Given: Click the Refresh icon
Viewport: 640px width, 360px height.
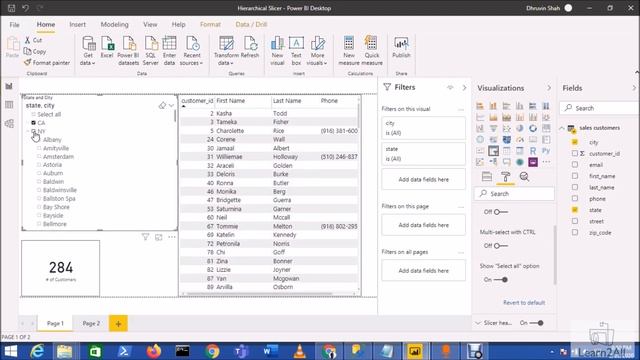Looking at the screenshot, I should 250,47.
